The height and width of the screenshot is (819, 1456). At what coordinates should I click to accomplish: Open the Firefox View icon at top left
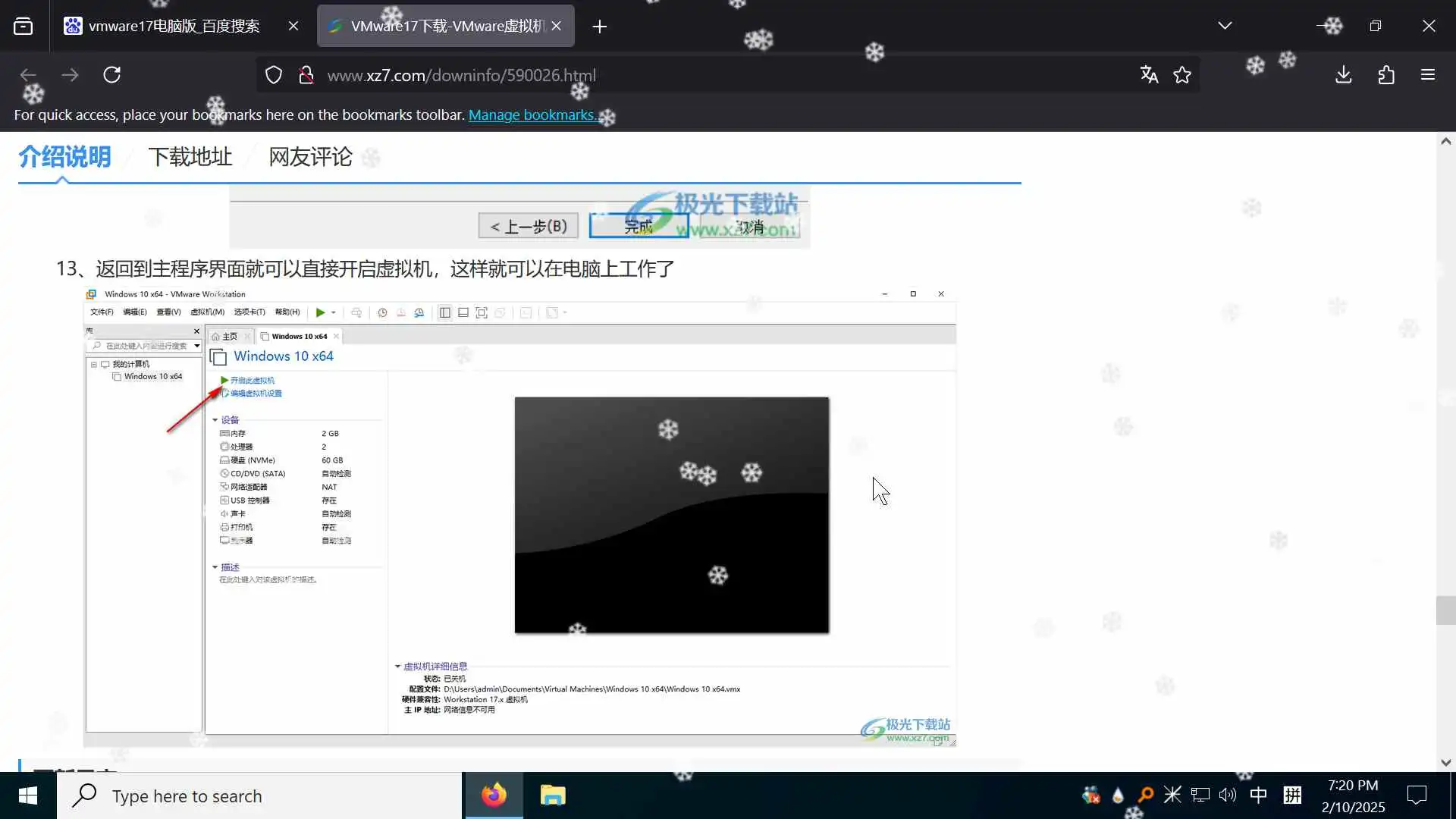coord(24,27)
